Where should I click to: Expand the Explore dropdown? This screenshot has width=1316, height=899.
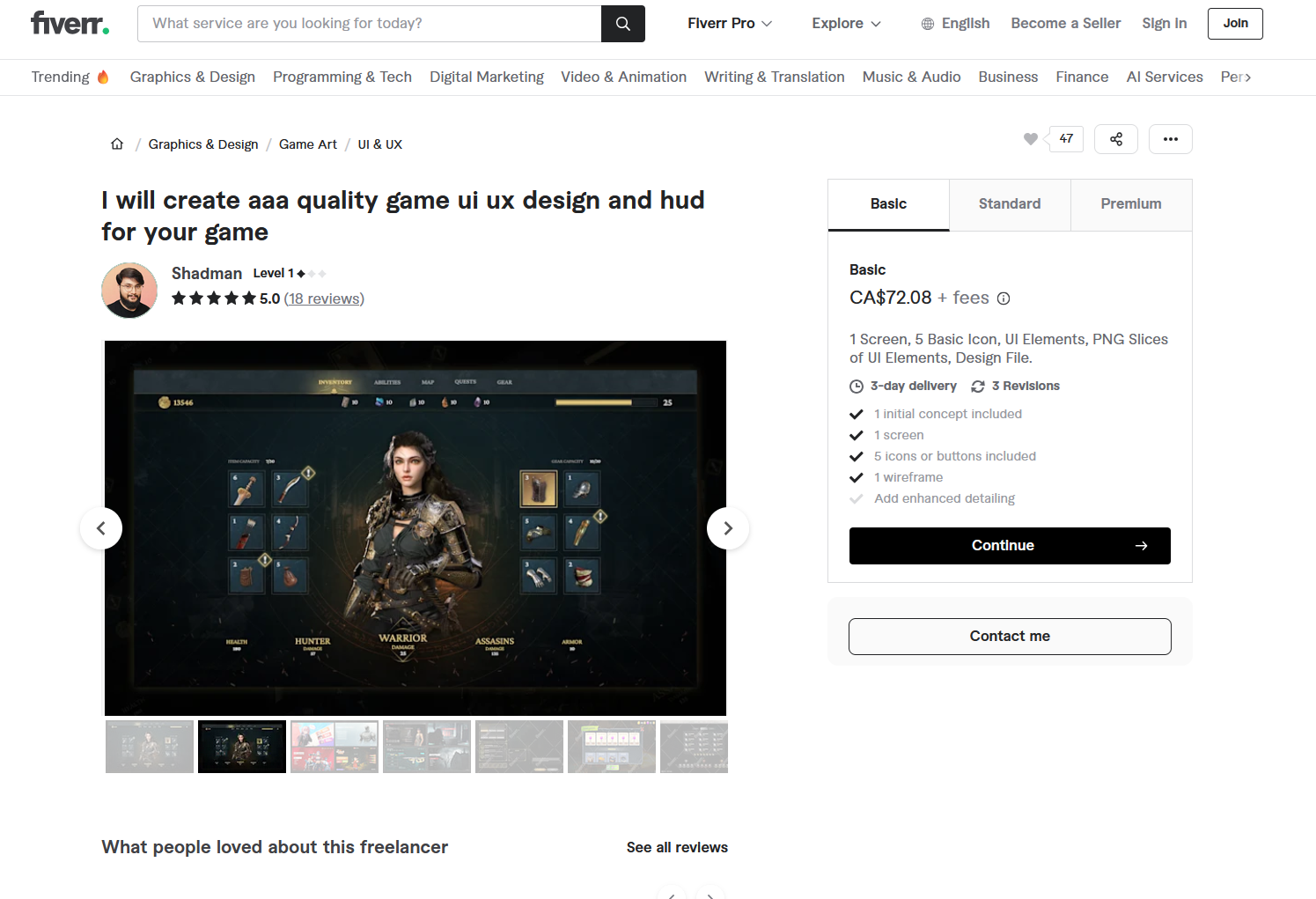click(x=847, y=24)
